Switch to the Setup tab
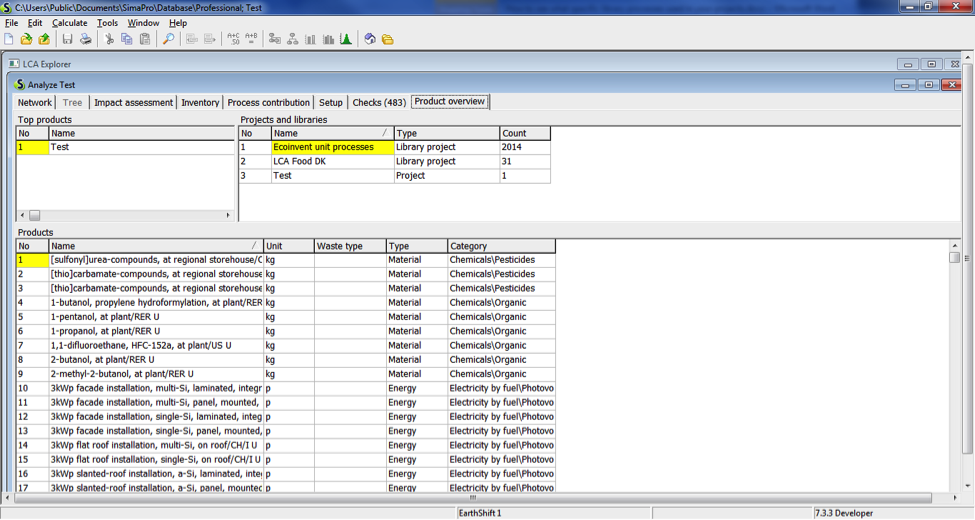975x520 pixels. point(331,103)
